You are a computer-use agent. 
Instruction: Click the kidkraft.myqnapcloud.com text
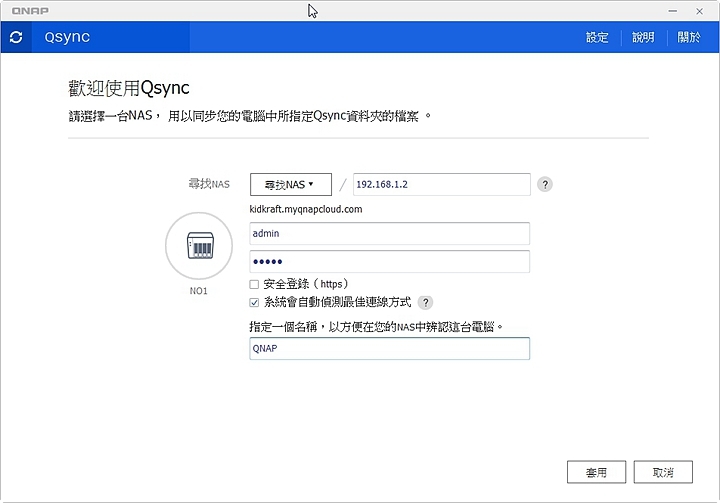(x=306, y=209)
